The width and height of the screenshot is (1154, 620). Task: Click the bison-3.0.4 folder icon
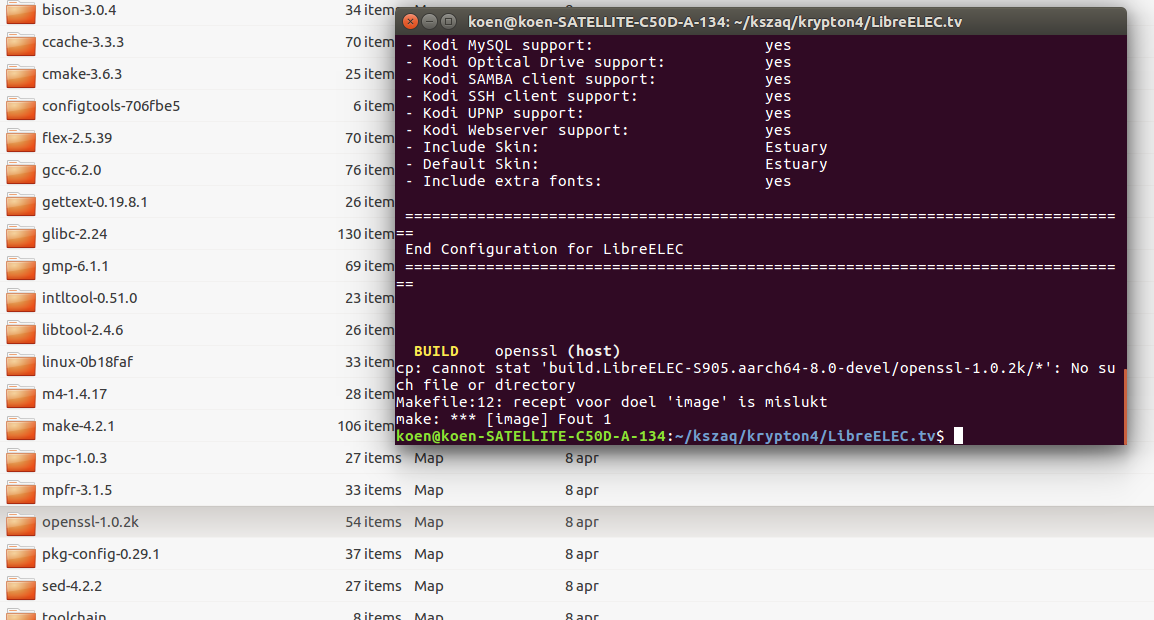pos(20,11)
